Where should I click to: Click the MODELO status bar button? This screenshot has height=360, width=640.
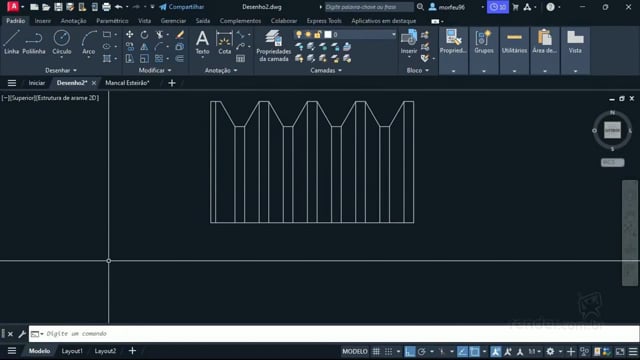[x=355, y=351]
